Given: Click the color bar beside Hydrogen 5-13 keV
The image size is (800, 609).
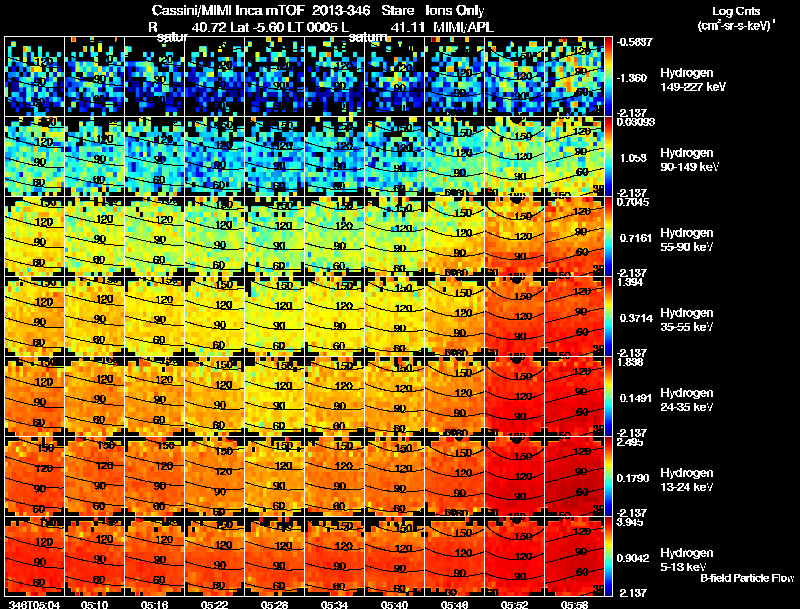Looking at the screenshot, I should (x=608, y=557).
